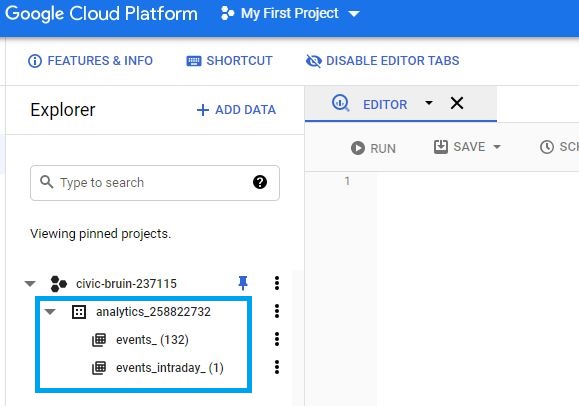
Task: Click the play icon beside Run
Action: click(357, 148)
